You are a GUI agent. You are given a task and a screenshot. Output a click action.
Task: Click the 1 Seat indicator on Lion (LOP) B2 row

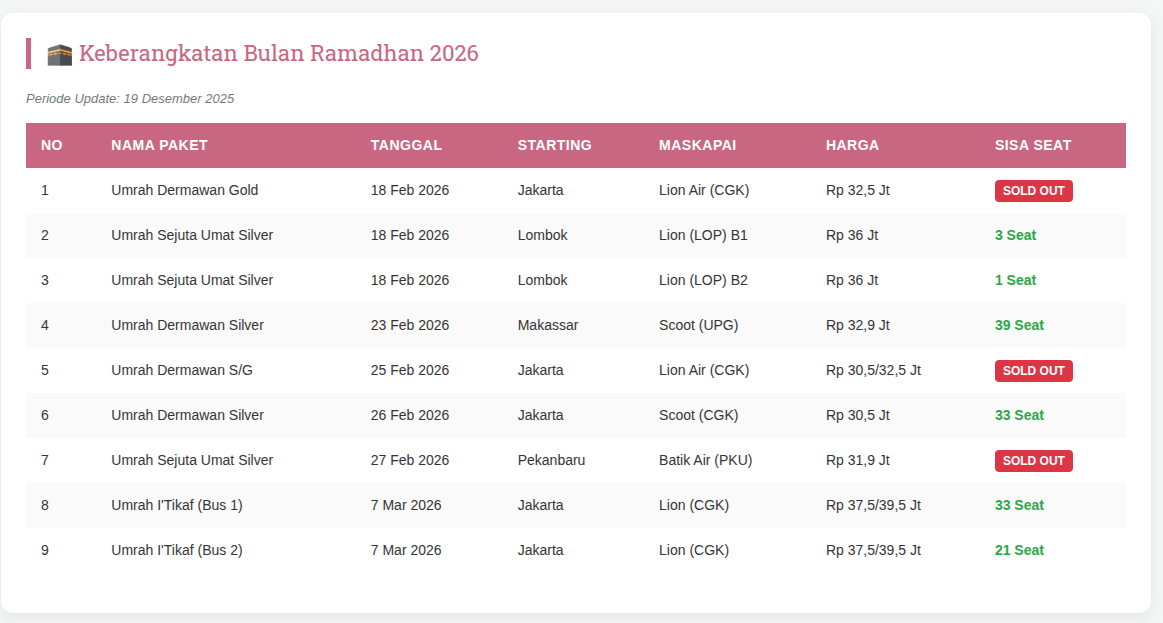1015,280
